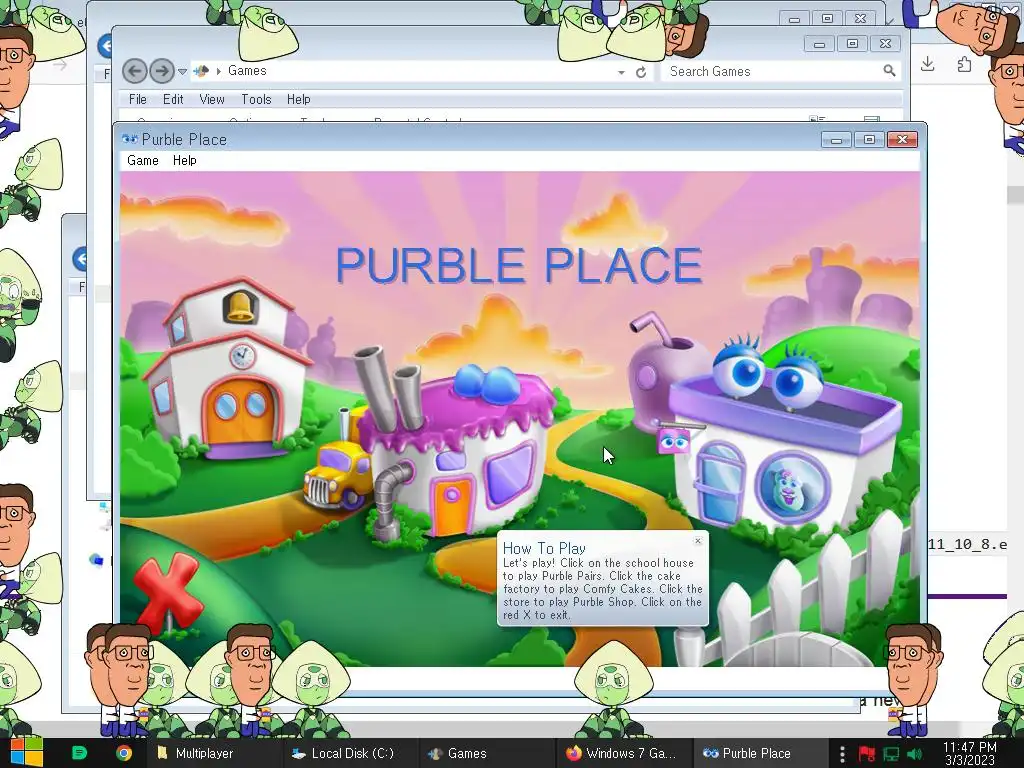This screenshot has width=1024, height=768.
Task: Click the yellow truck by the cake factory
Action: tap(338, 475)
